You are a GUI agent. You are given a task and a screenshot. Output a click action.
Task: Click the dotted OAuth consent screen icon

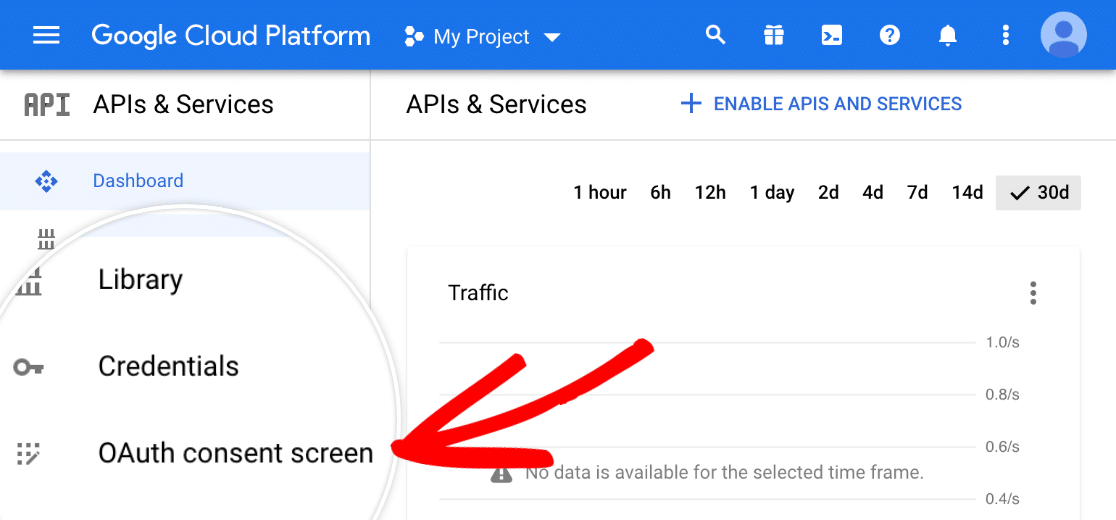(29, 454)
